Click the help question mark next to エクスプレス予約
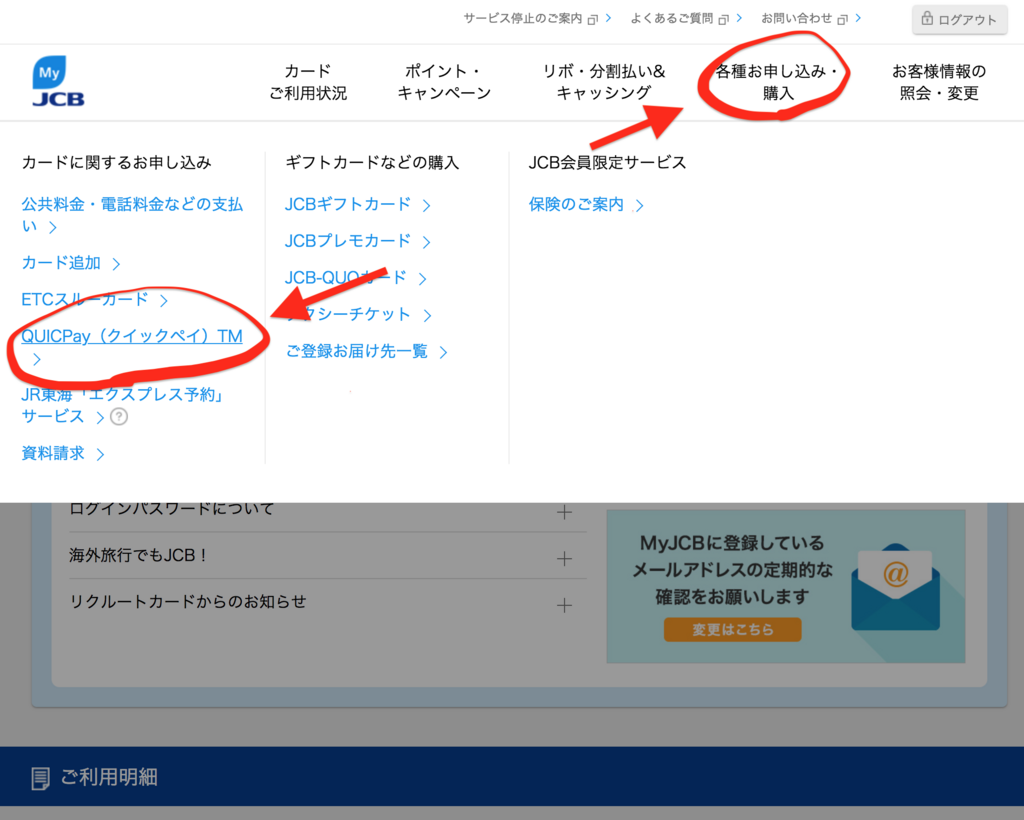Viewport: 1024px width, 820px height. [x=119, y=417]
